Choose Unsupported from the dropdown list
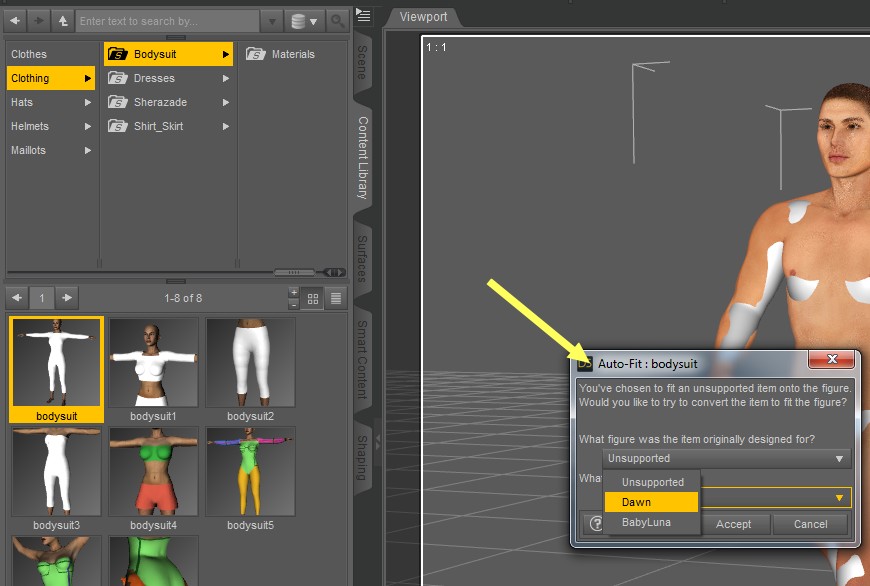Viewport: 870px width, 586px height. tap(652, 482)
